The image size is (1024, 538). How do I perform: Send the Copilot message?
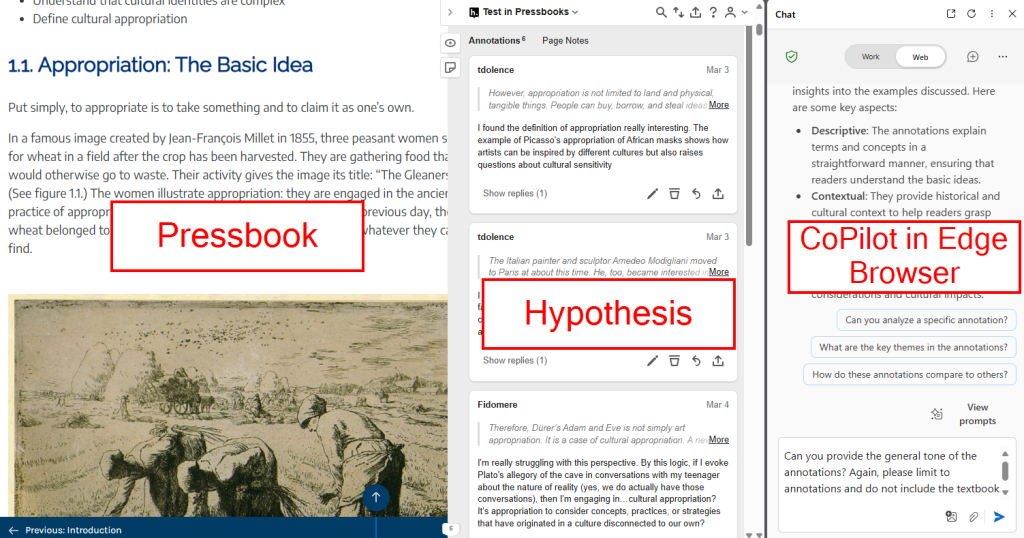[999, 516]
